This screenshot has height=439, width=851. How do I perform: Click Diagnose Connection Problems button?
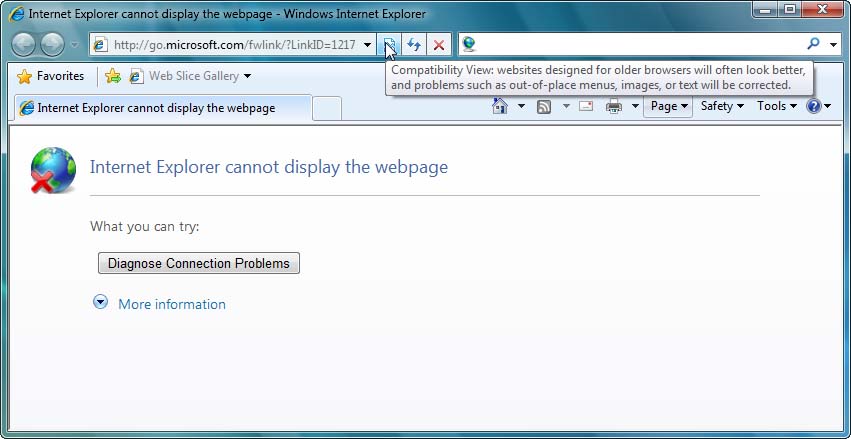[x=199, y=263]
